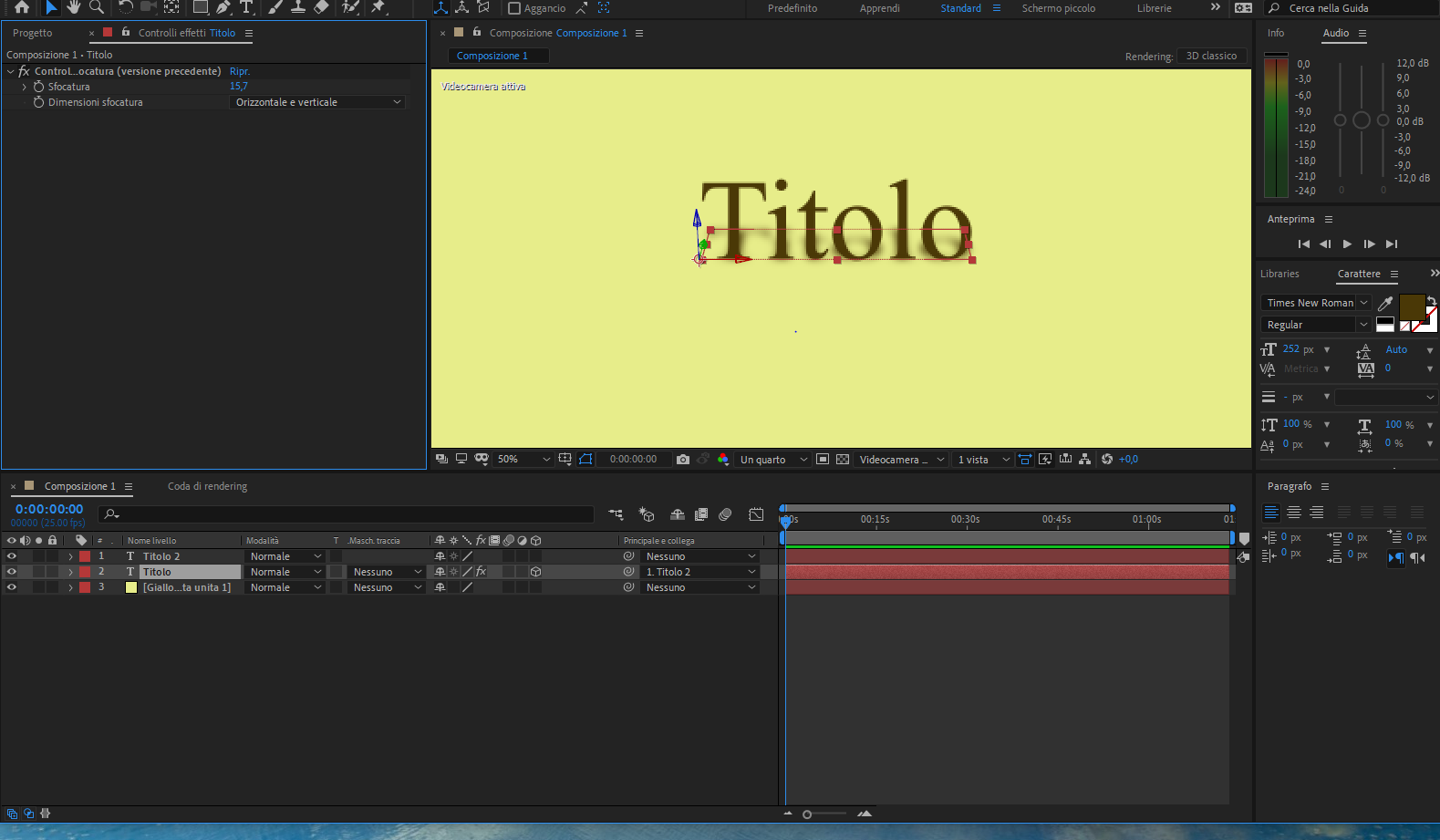Image resolution: width=1440 pixels, height=840 pixels.
Task: Switch to the Librerie workspace
Action: 1154,8
